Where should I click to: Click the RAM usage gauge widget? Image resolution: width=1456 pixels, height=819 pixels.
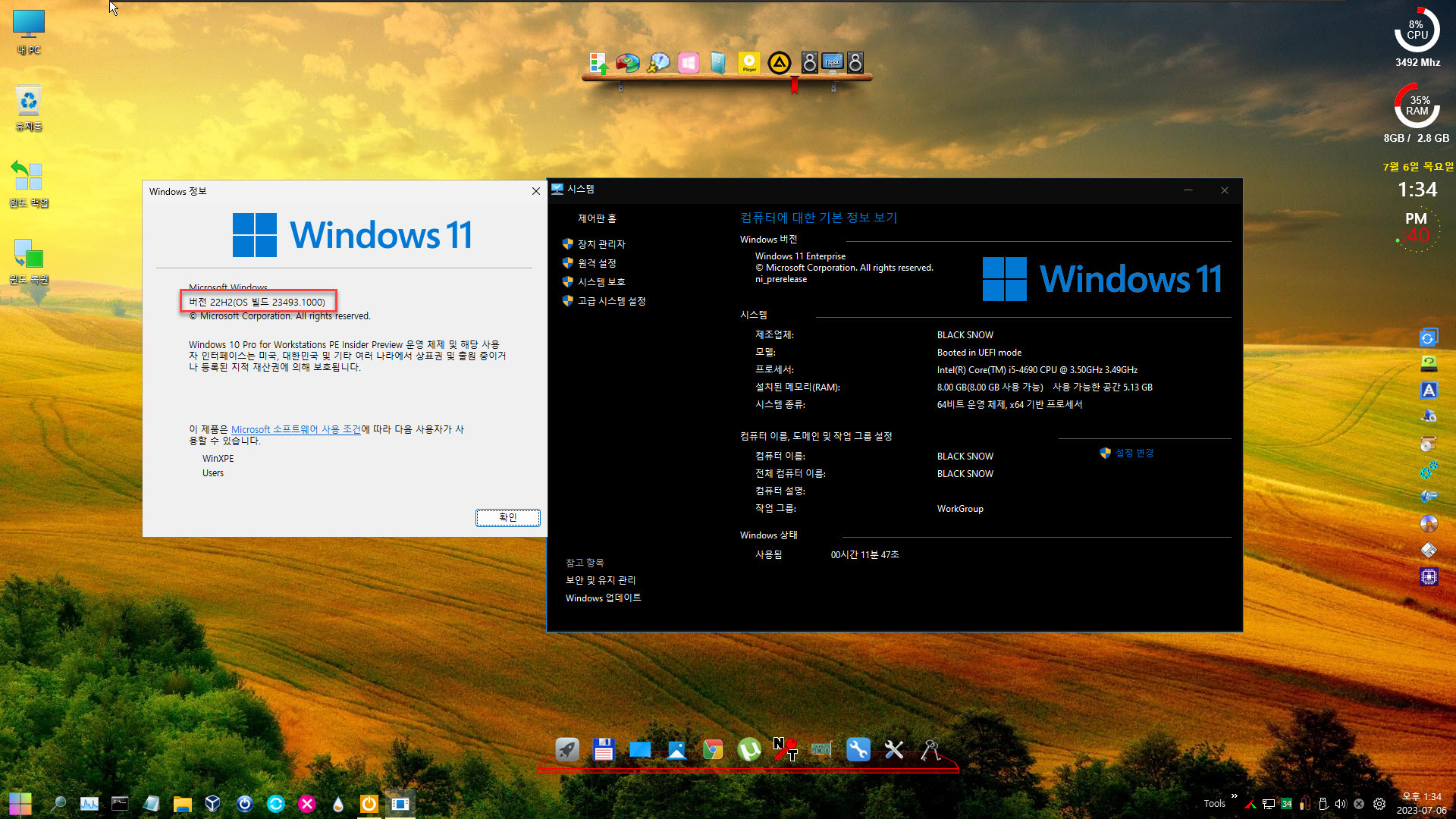pos(1417,105)
